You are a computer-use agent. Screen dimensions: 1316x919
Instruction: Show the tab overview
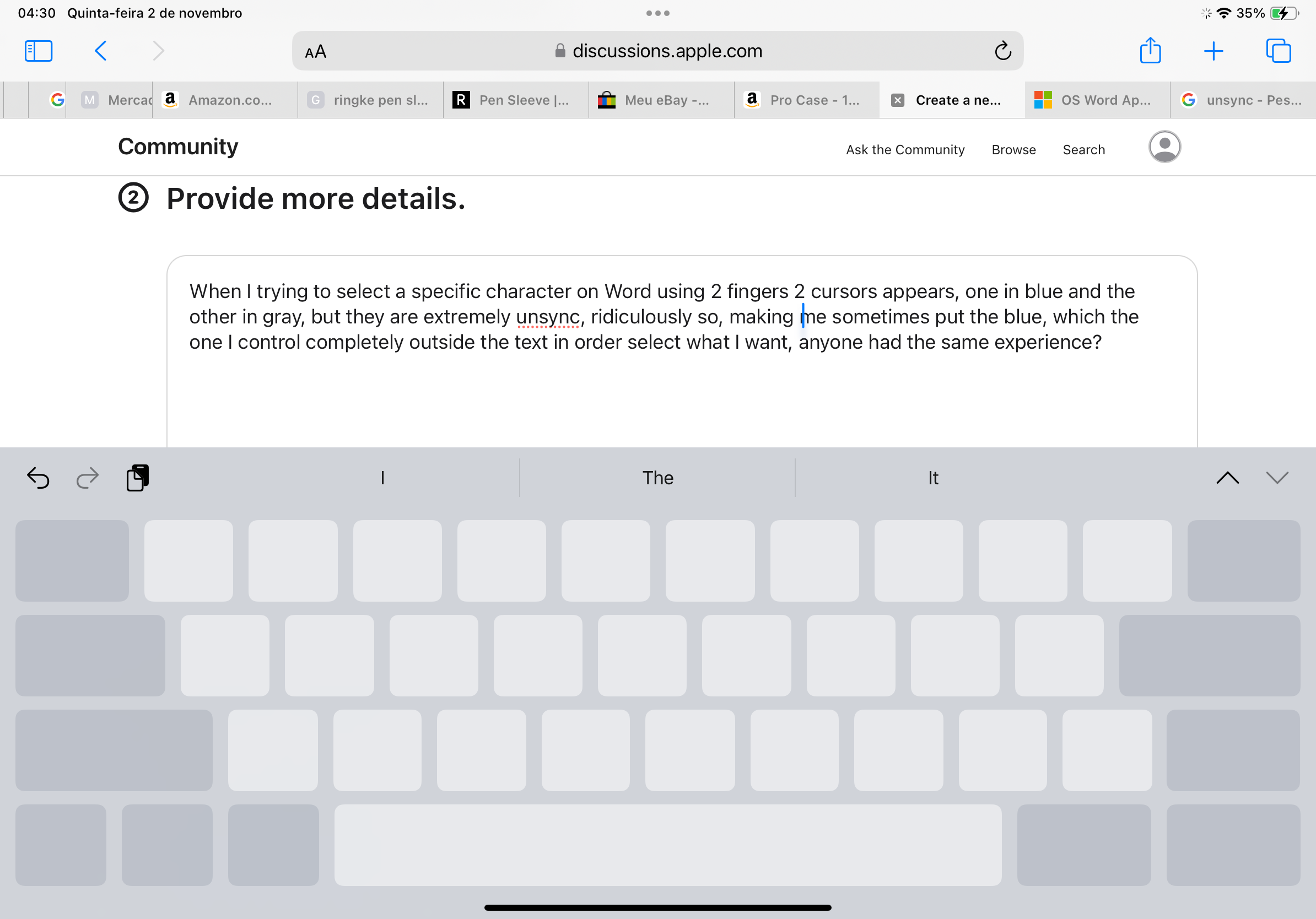(x=1278, y=51)
